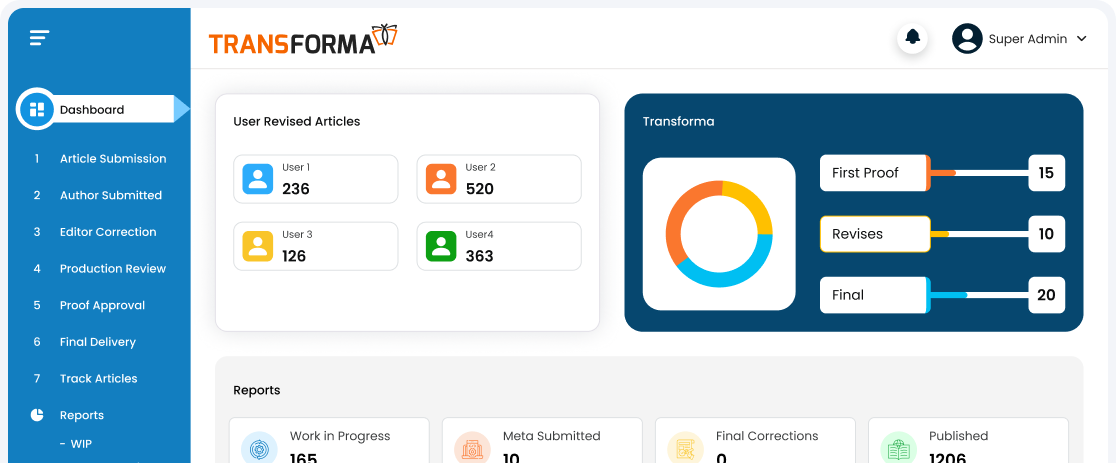Click the Published icon
The image size is (1116, 463).
point(898,449)
